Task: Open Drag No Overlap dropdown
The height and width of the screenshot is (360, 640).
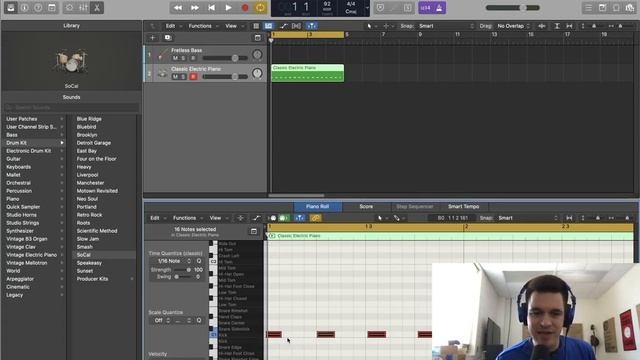Action: [513, 26]
